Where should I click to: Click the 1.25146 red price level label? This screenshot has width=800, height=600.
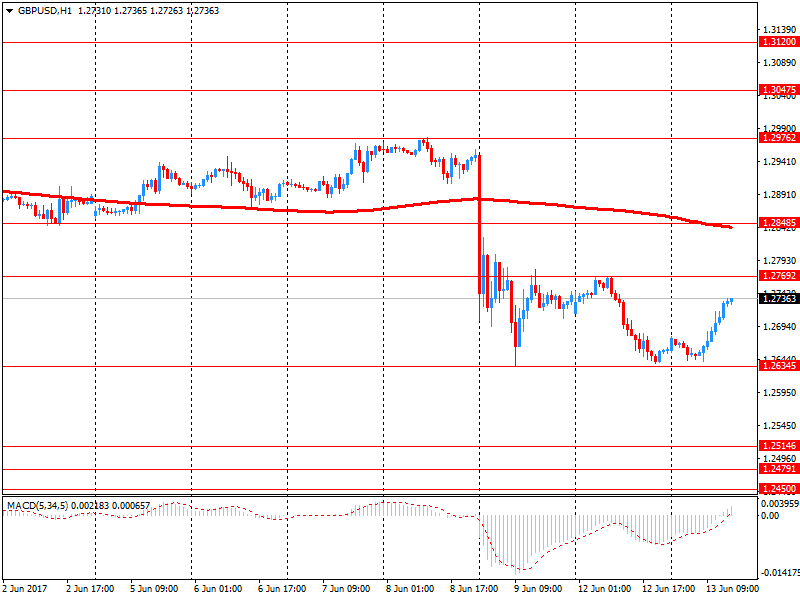pos(779,445)
